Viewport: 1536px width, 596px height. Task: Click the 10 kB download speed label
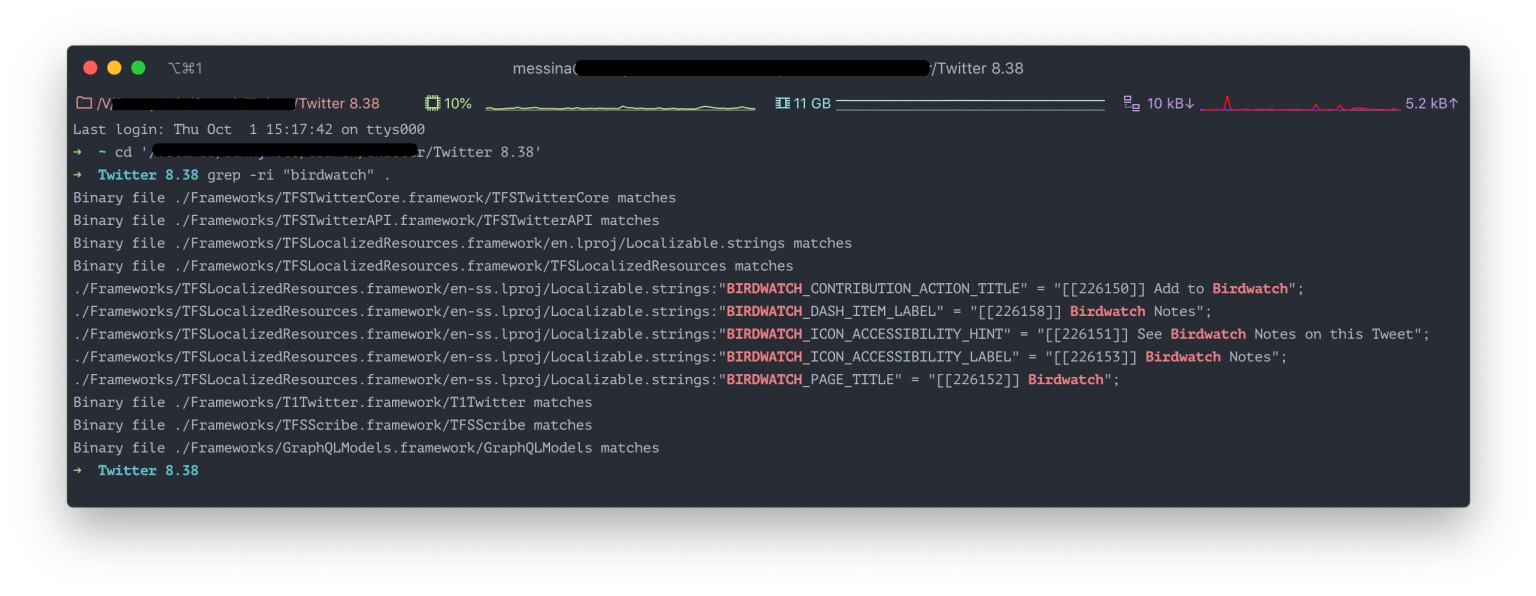click(1170, 103)
